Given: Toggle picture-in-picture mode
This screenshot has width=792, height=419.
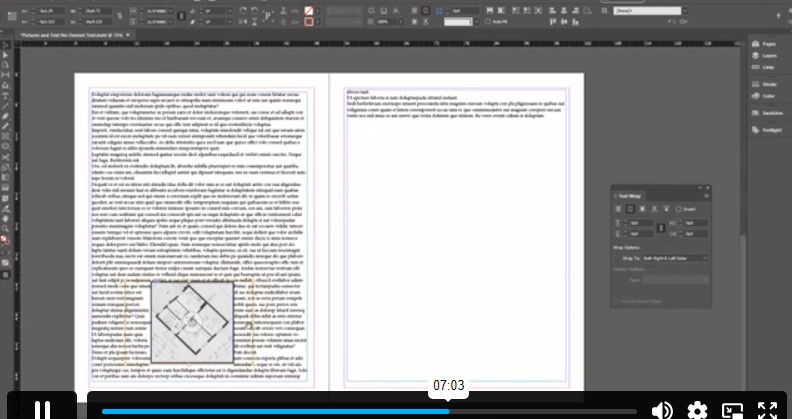Looking at the screenshot, I should pos(732,410).
